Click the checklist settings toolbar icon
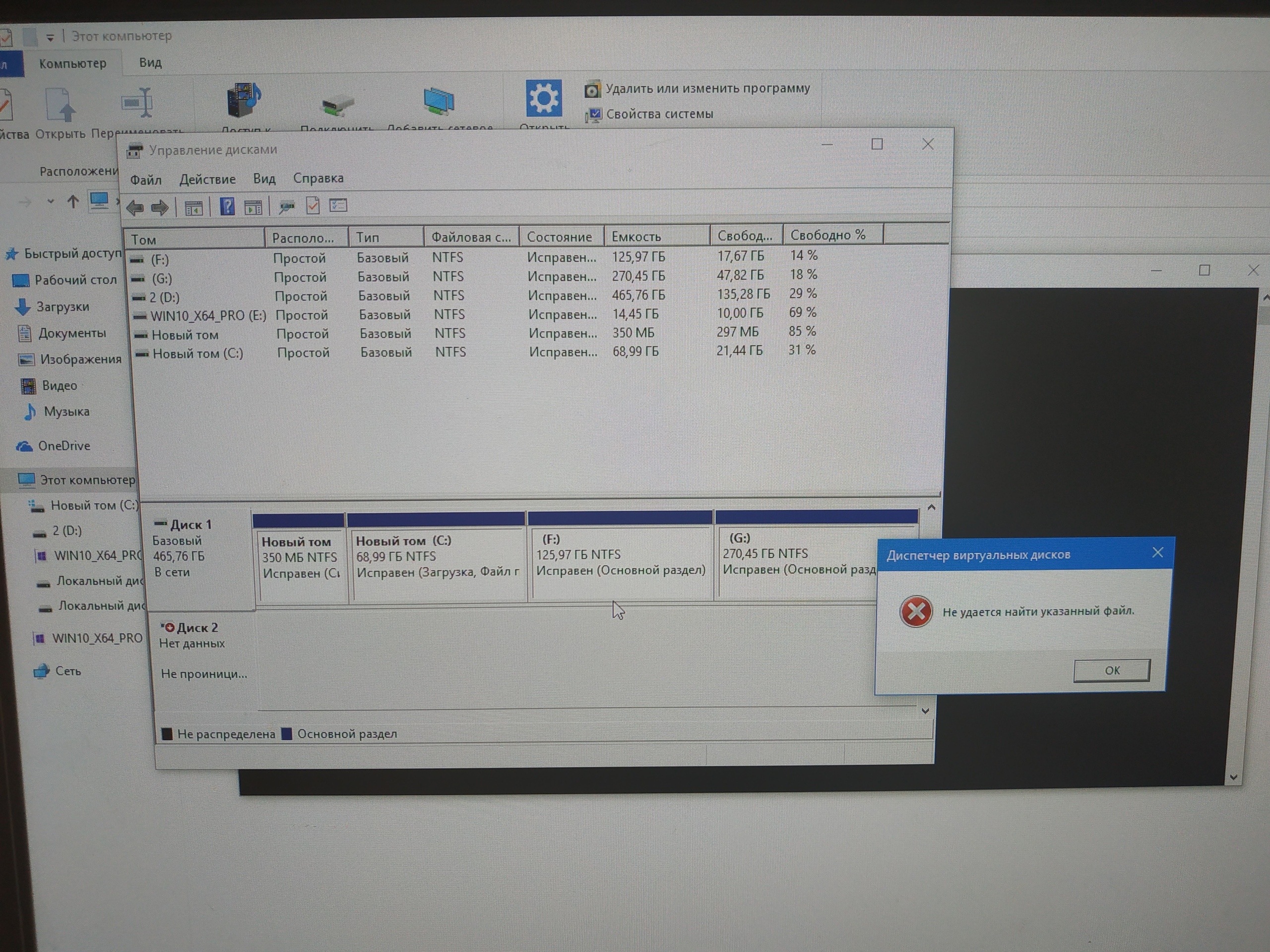Screen dimensions: 1270x952 click(338, 205)
